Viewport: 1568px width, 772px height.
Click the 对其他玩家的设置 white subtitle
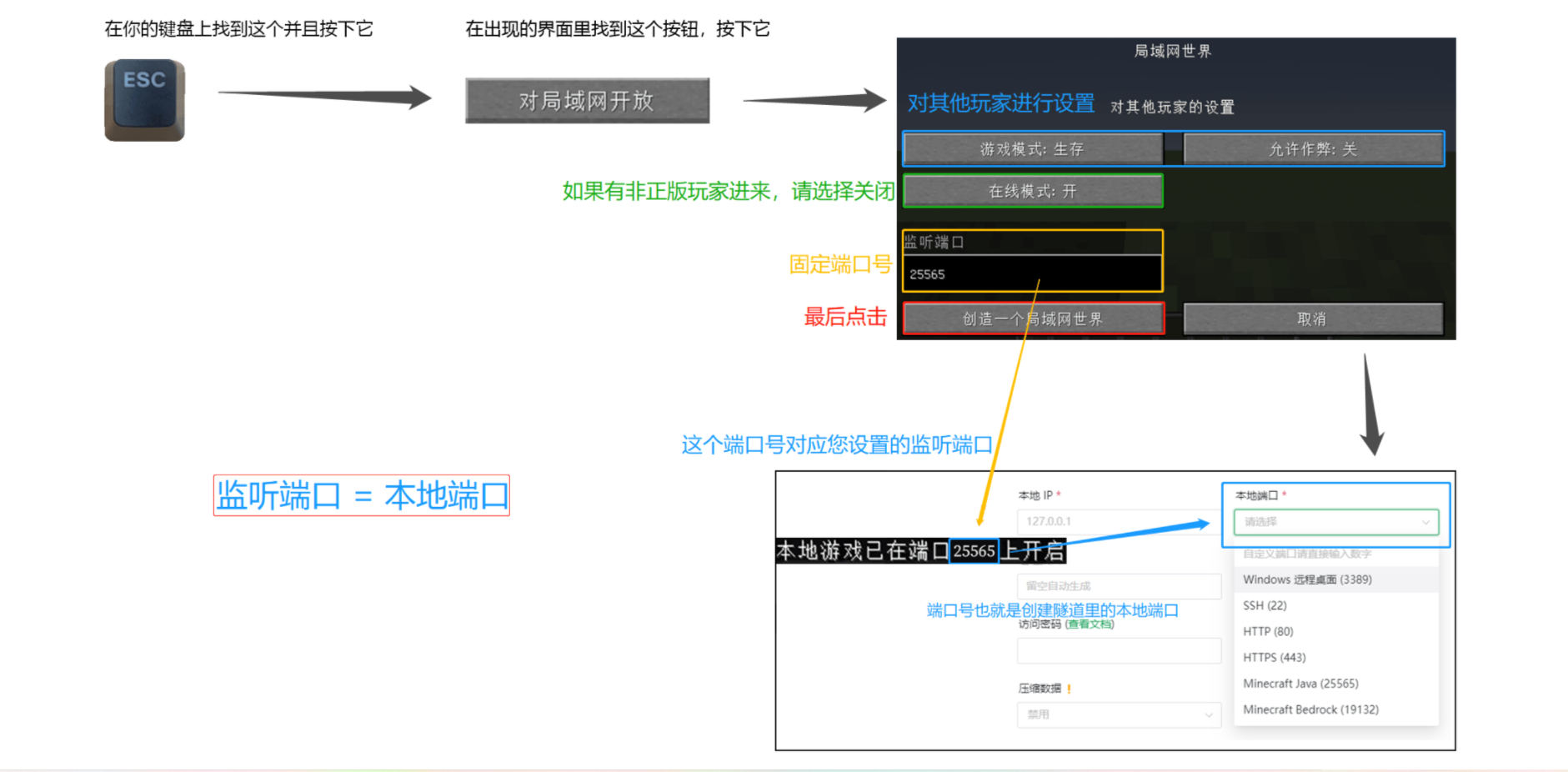coord(1173,107)
